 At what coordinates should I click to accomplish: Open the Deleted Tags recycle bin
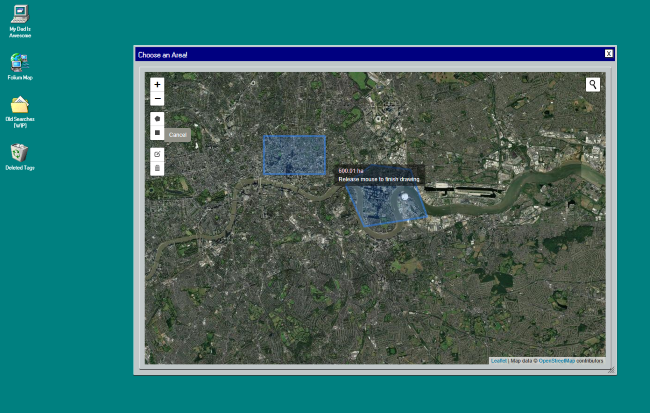[x=20, y=157]
